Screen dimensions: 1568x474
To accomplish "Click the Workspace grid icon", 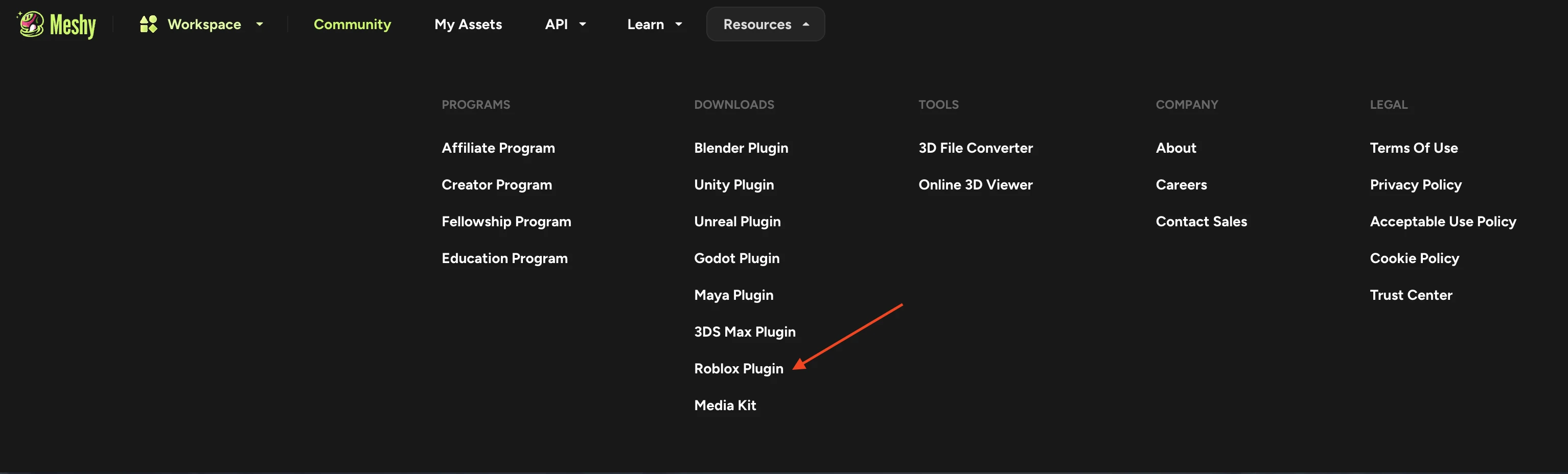I will click(x=149, y=25).
